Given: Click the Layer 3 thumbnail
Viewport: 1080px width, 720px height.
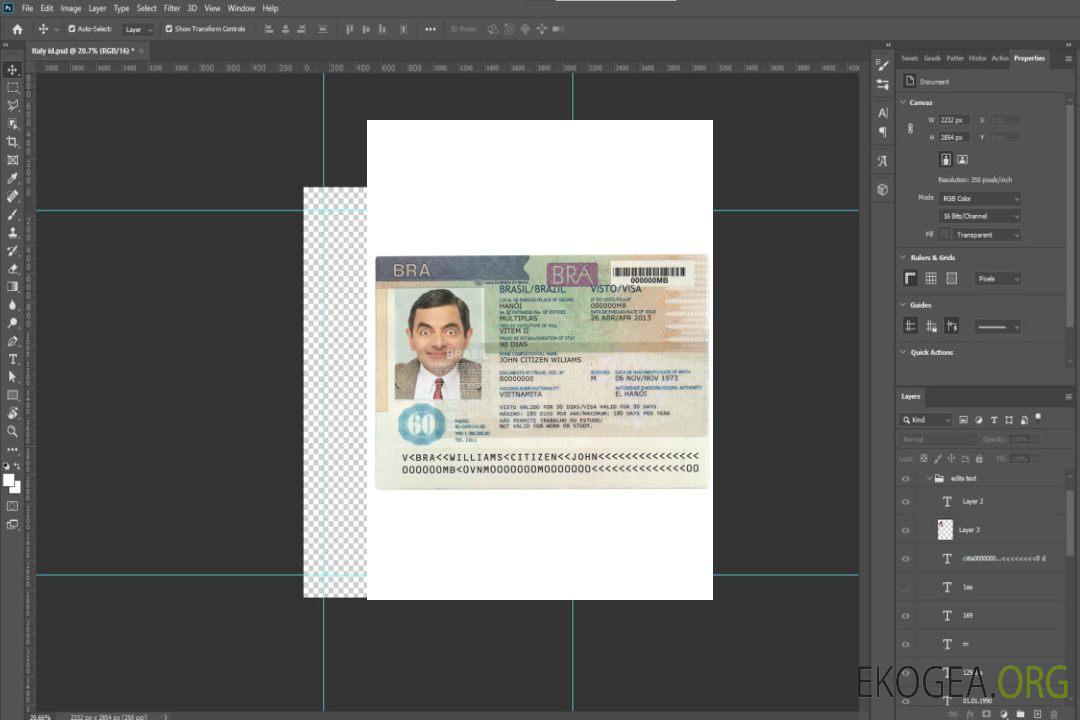Looking at the screenshot, I should pos(945,530).
